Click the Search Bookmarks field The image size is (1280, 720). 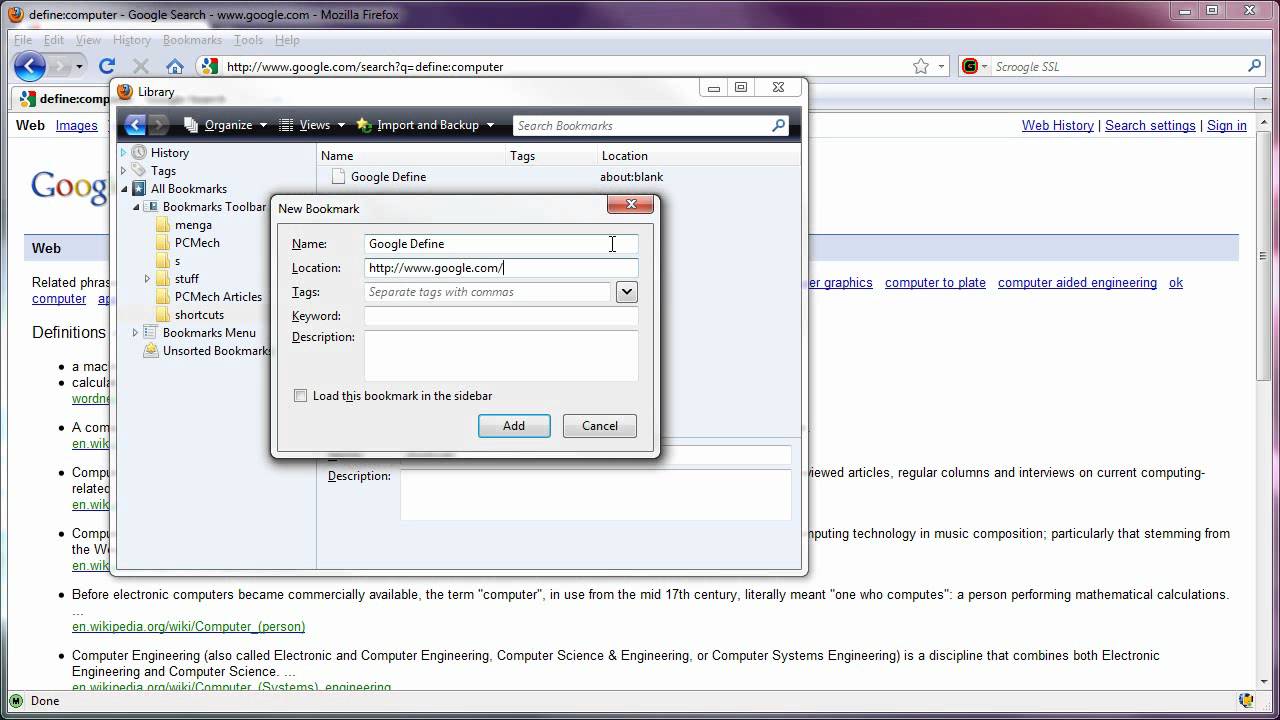651,125
